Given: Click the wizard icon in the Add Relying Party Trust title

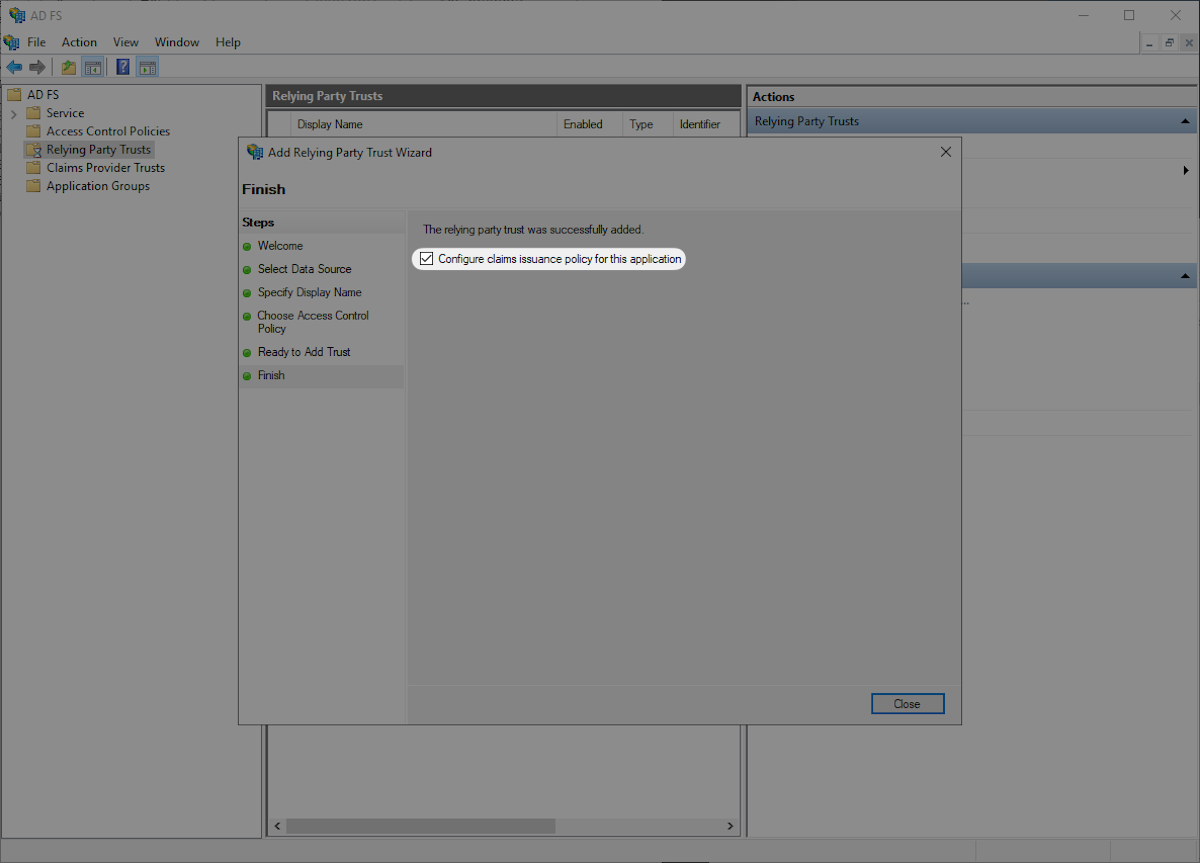Looking at the screenshot, I should pos(254,152).
